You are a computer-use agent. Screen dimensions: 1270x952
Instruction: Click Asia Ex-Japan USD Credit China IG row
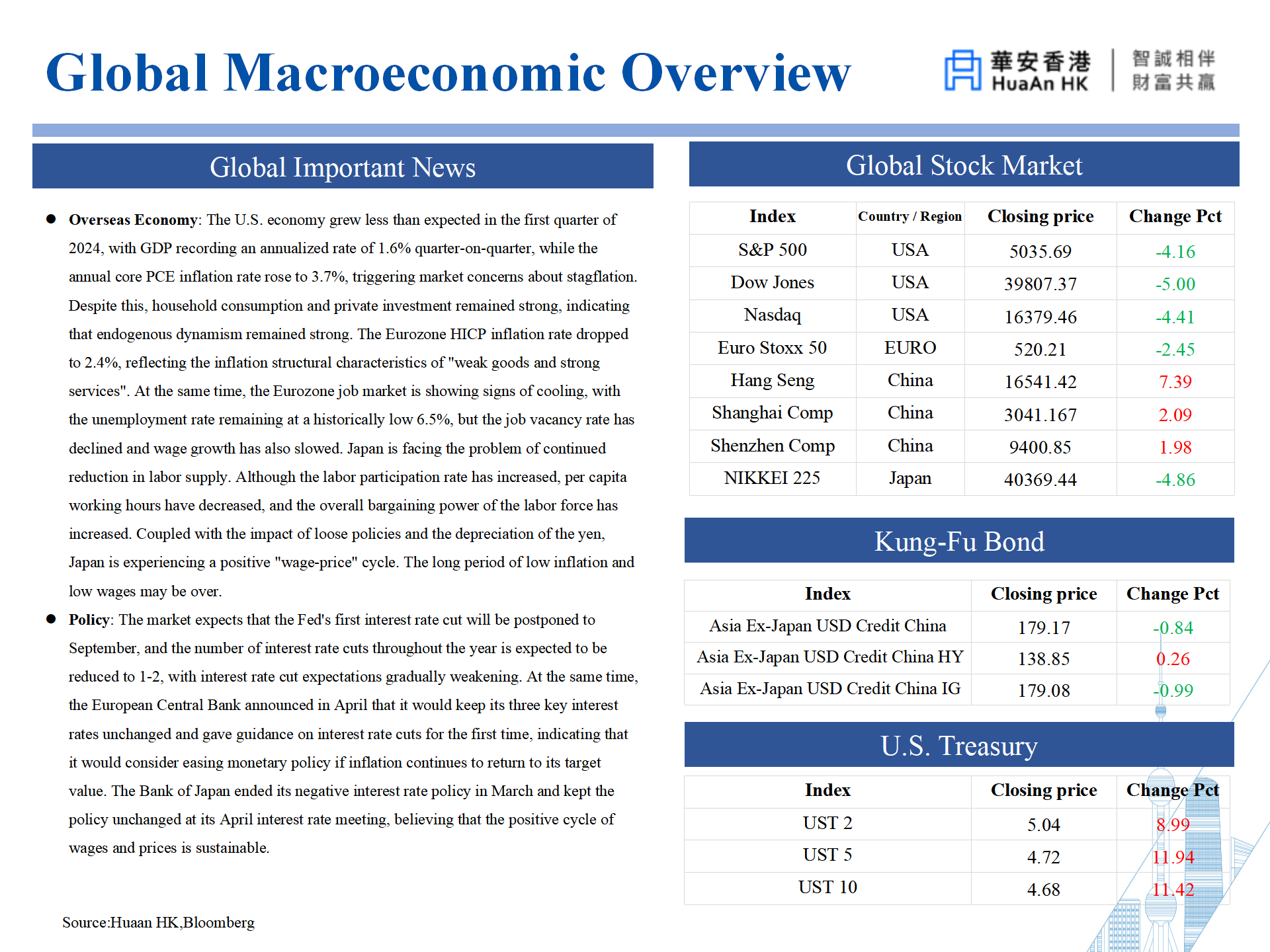point(956,690)
